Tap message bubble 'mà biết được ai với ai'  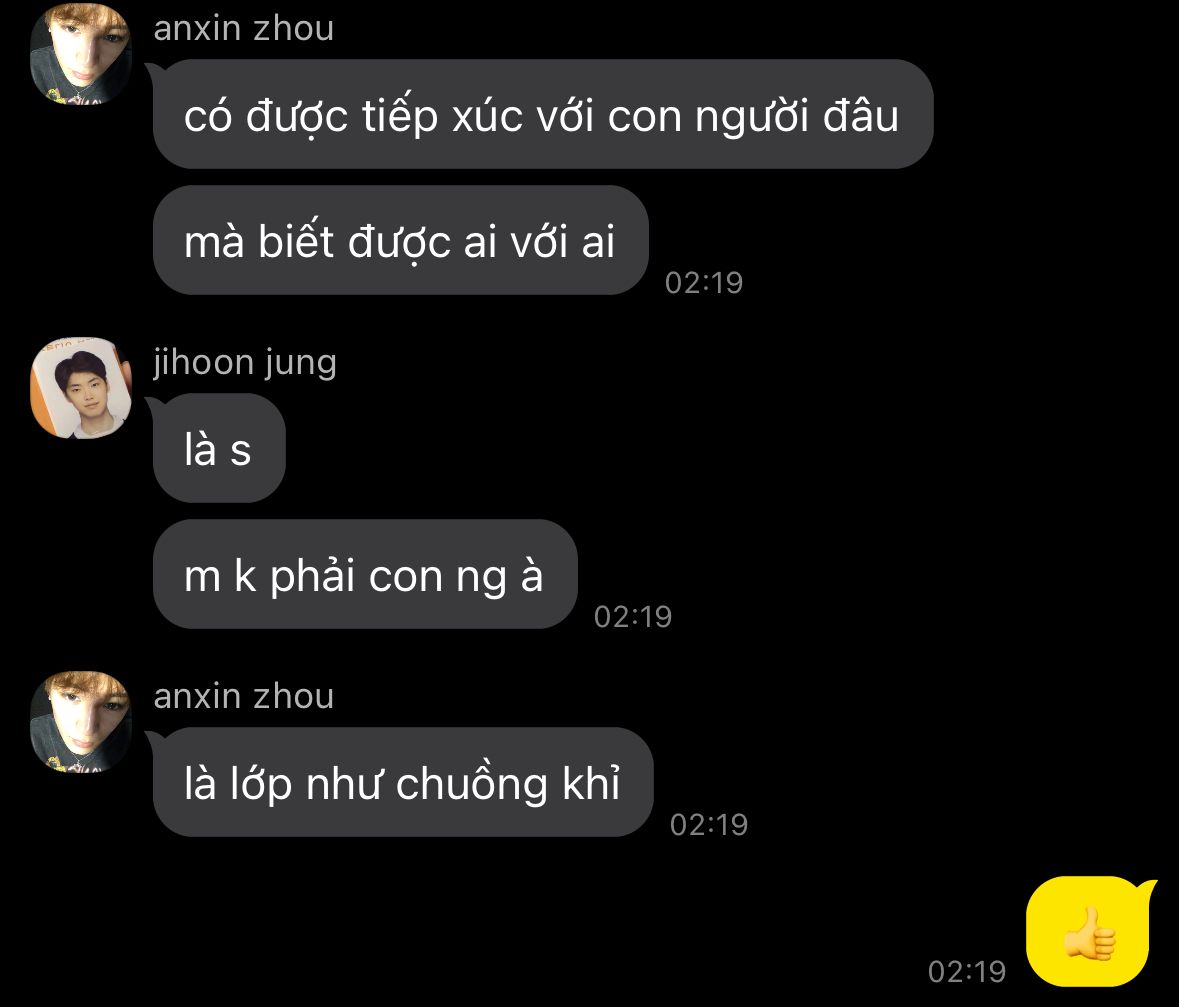click(401, 240)
